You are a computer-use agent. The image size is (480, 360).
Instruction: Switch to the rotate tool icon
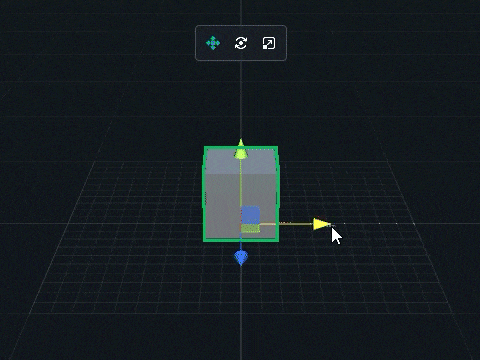(241, 43)
